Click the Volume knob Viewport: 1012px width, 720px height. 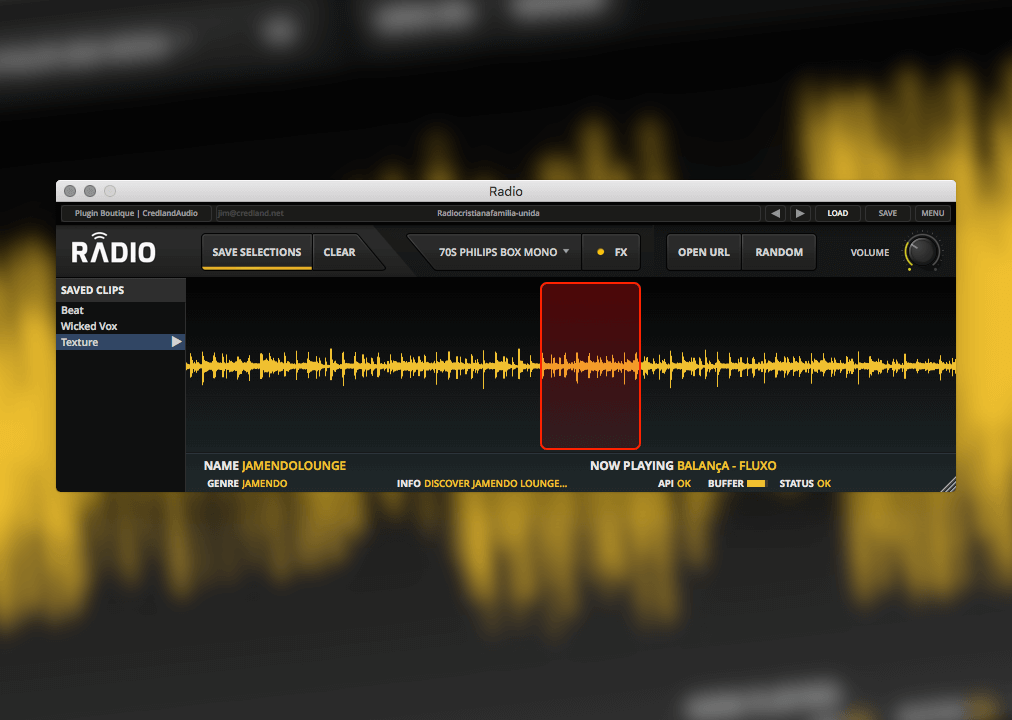coord(921,252)
